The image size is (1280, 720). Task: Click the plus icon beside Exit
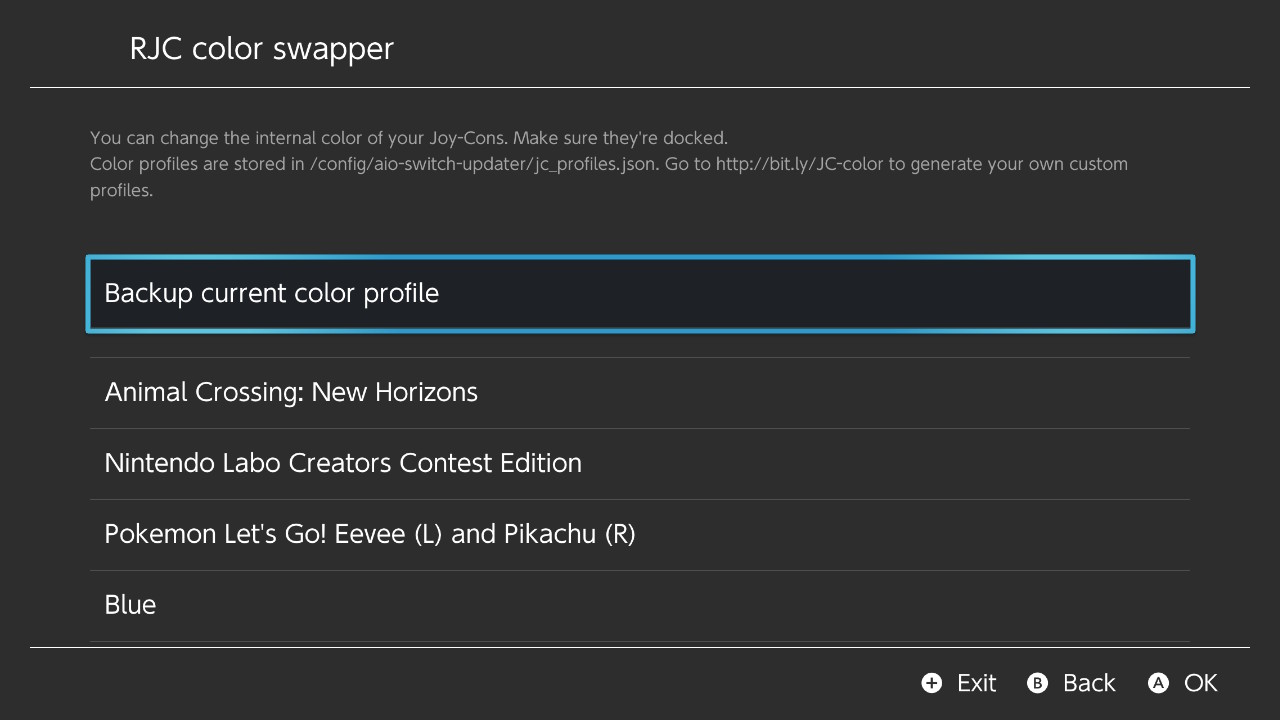[932, 683]
